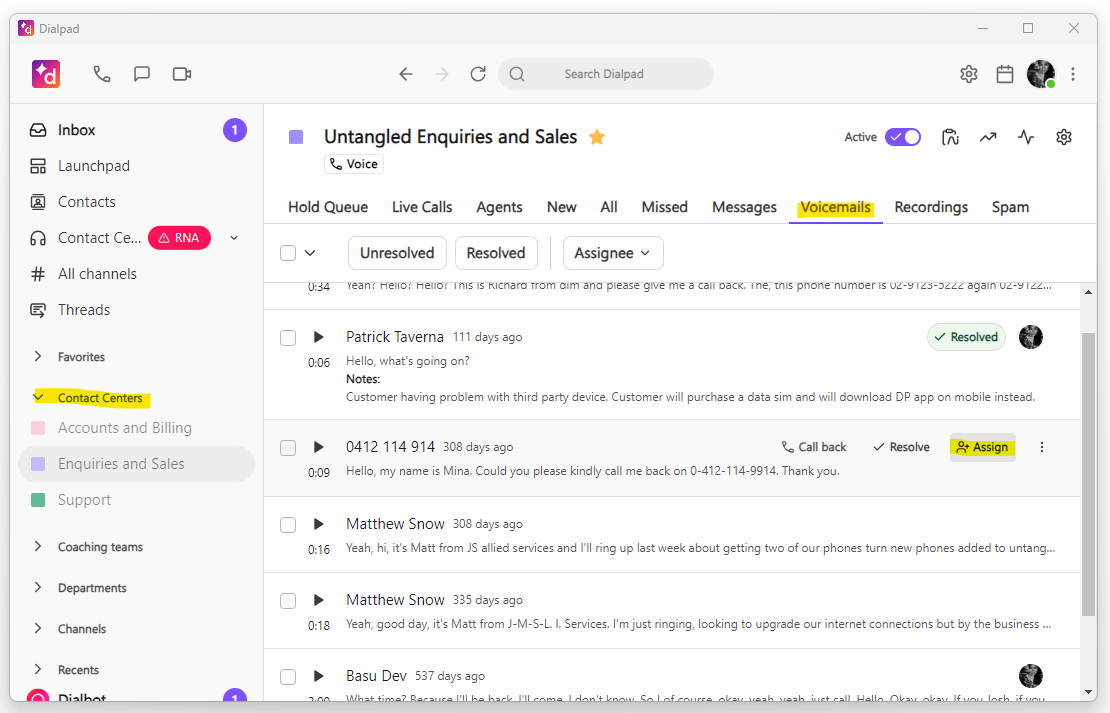Open the profile avatar menu
Screen dimensions: 1110x713
tap(1041, 74)
